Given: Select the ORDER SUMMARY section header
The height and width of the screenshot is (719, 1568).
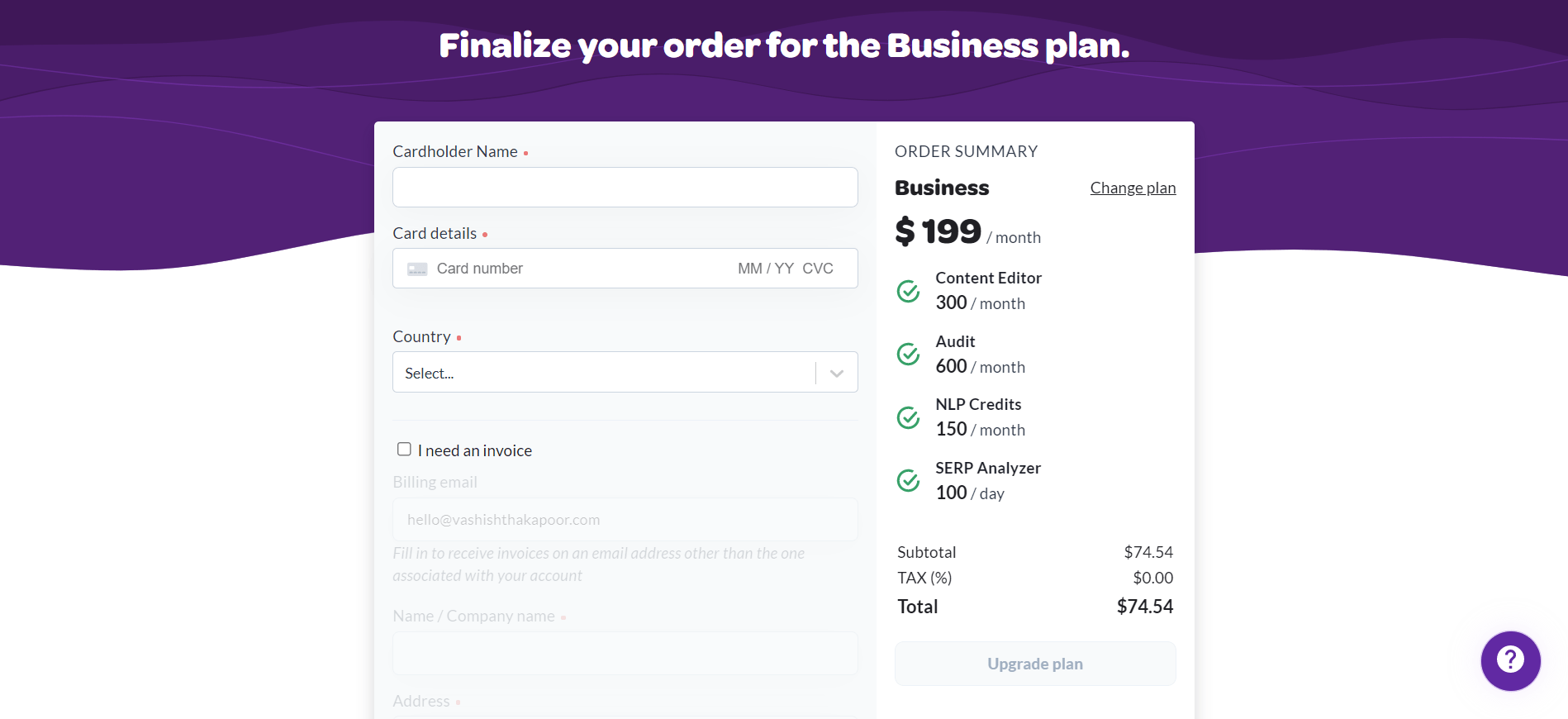Looking at the screenshot, I should click(966, 151).
